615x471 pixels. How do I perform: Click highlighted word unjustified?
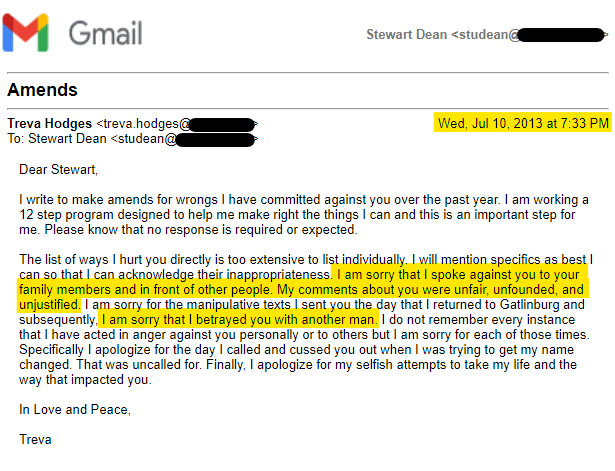pos(48,303)
